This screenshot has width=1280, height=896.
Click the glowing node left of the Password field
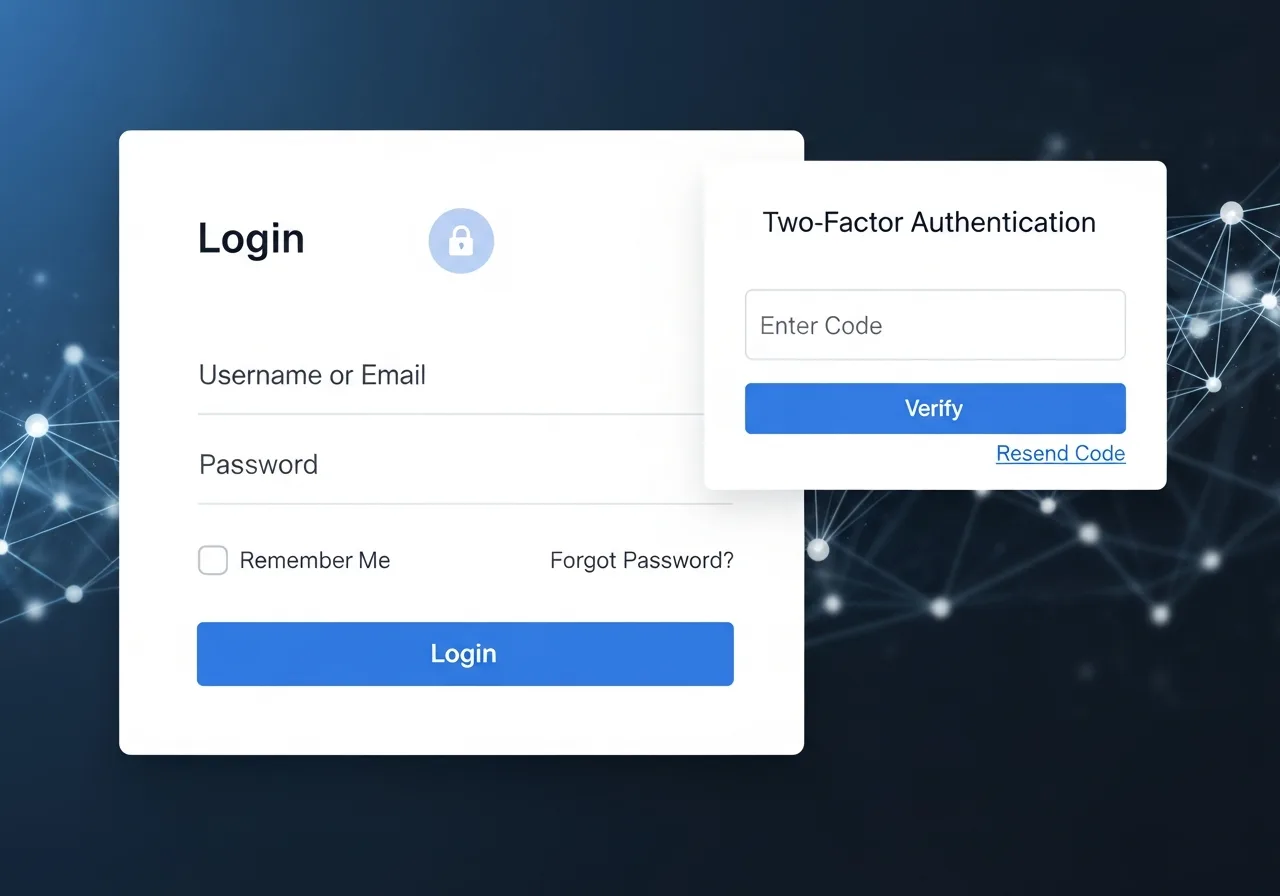click(37, 426)
